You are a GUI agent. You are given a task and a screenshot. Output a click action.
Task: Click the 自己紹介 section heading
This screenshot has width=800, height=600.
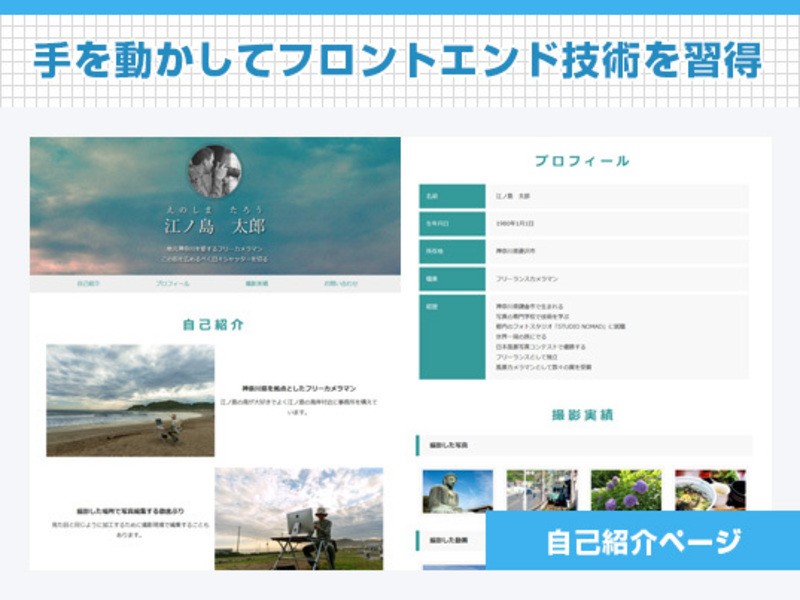click(214, 325)
